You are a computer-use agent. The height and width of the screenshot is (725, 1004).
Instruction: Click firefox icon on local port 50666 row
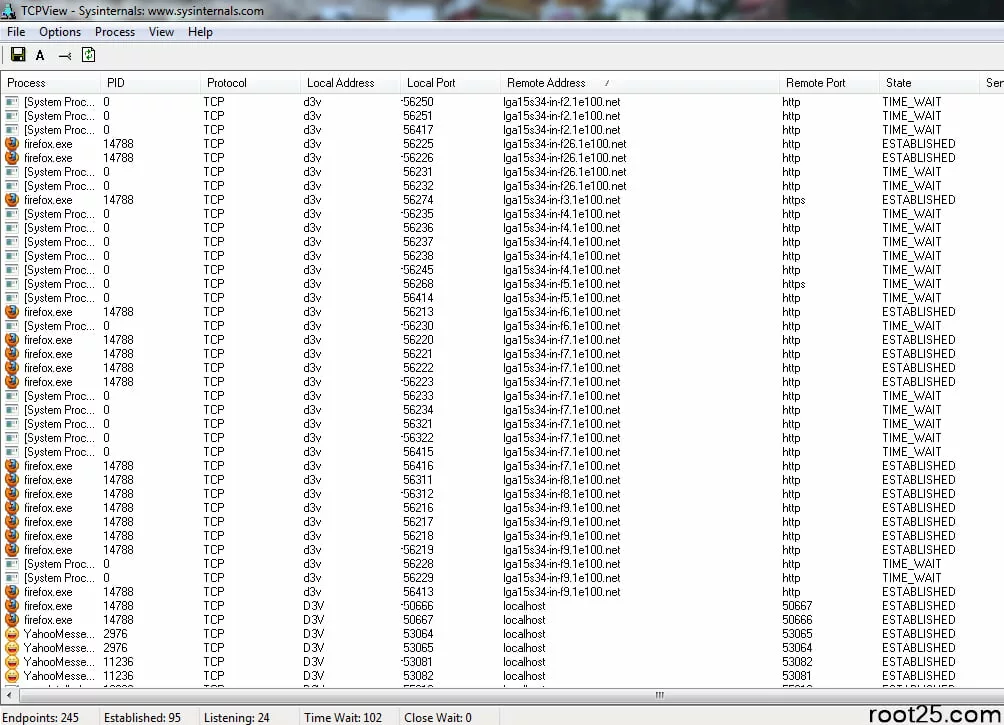point(12,606)
